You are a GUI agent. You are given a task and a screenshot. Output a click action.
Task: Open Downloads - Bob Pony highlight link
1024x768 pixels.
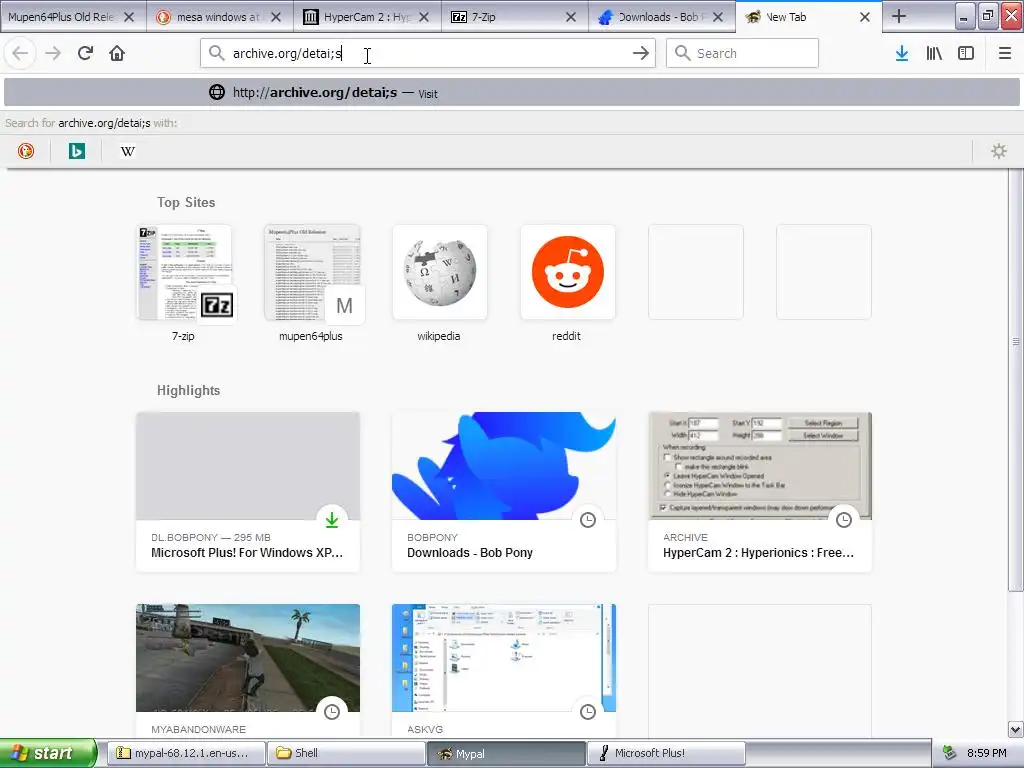(504, 492)
